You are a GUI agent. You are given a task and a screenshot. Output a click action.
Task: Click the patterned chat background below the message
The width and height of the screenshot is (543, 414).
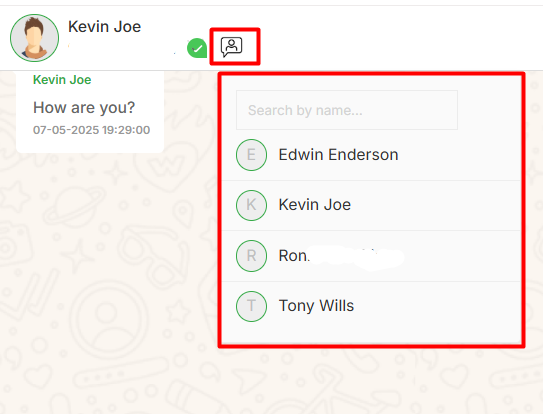pyautogui.click(x=104, y=260)
